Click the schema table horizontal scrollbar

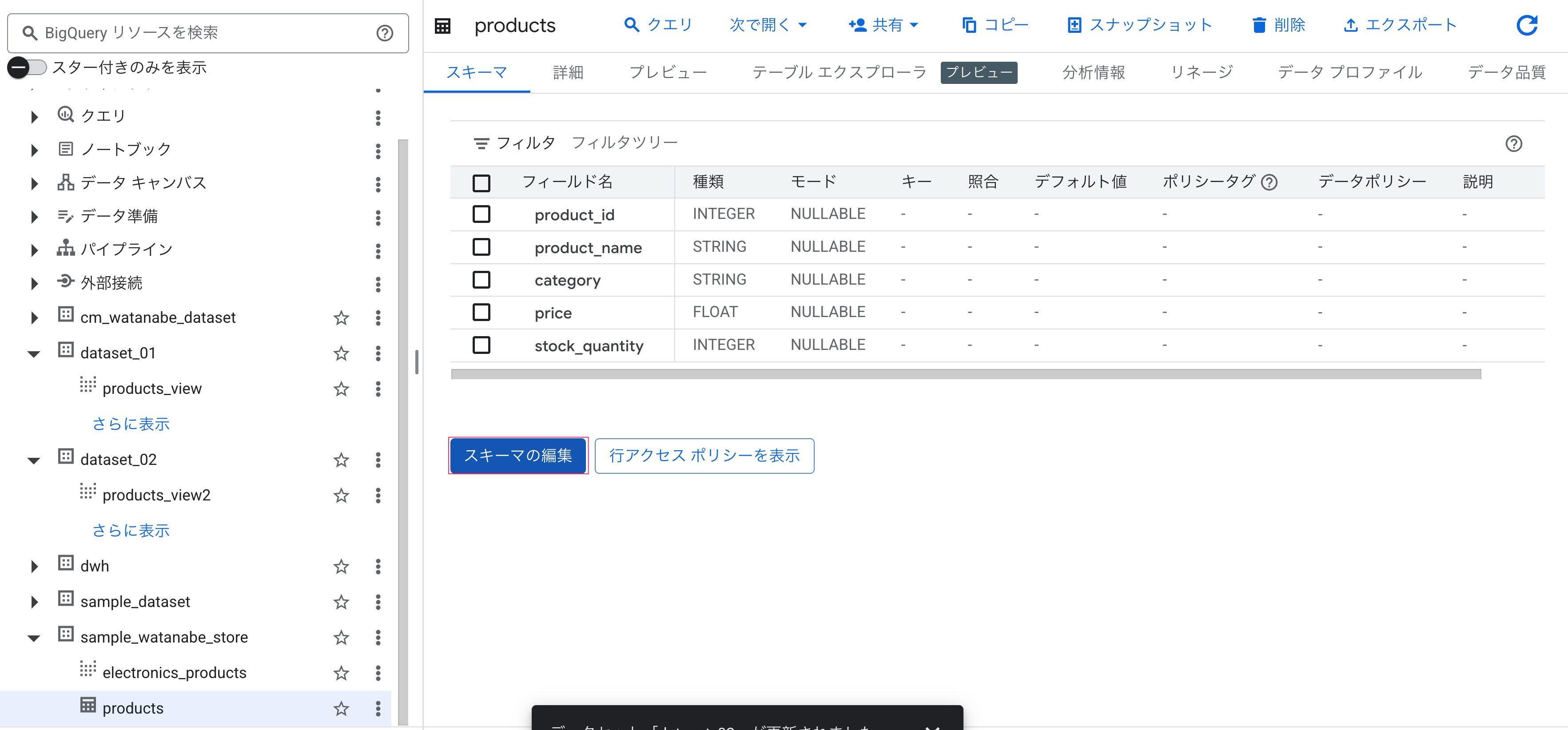pyautogui.click(x=966, y=374)
